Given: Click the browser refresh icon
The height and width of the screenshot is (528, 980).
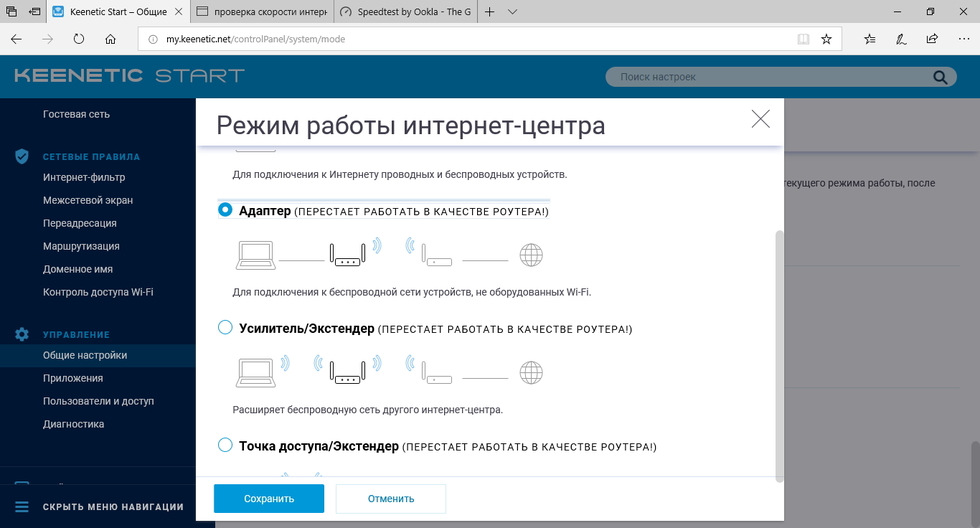Looking at the screenshot, I should (x=79, y=40).
